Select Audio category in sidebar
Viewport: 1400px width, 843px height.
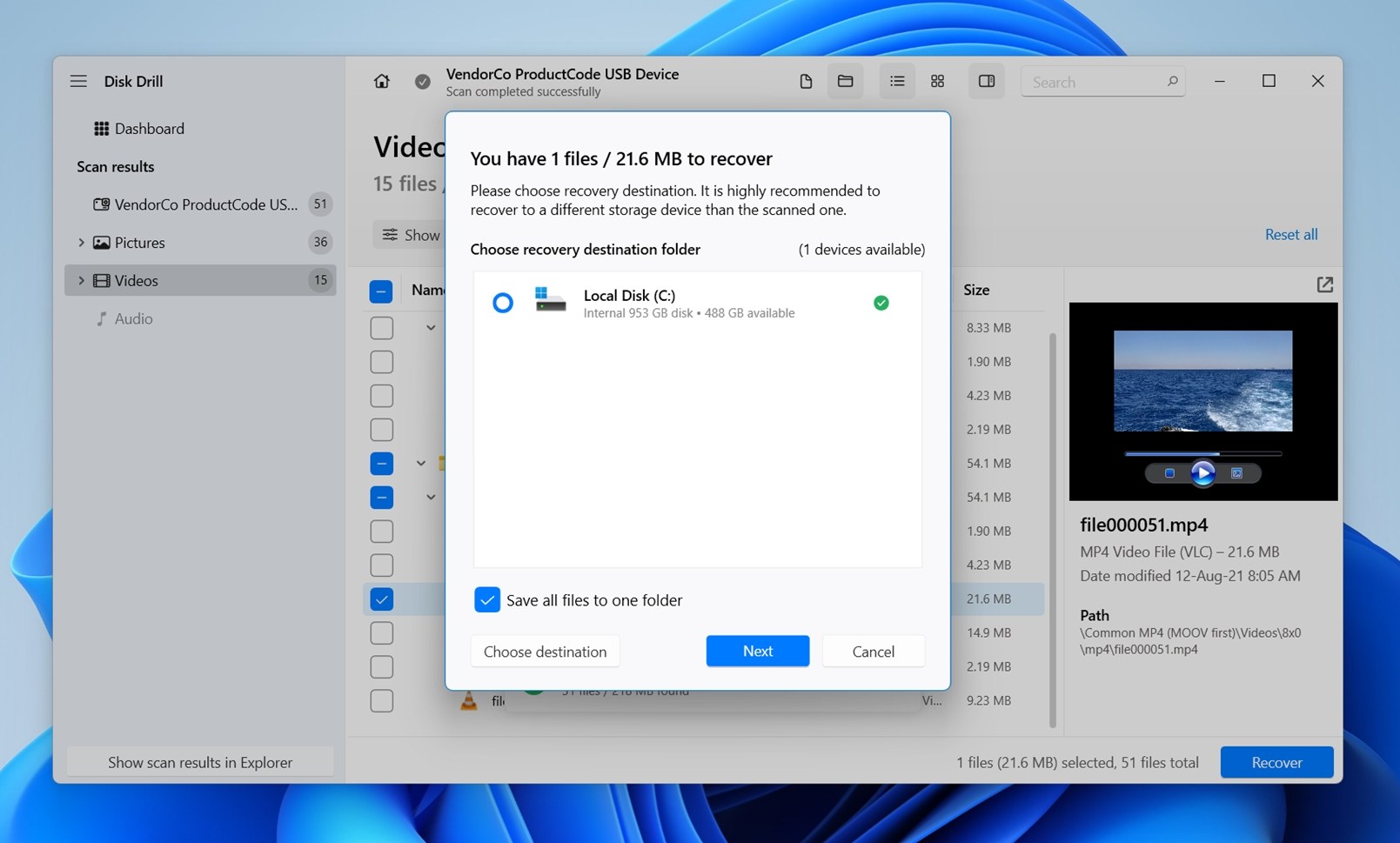(124, 318)
